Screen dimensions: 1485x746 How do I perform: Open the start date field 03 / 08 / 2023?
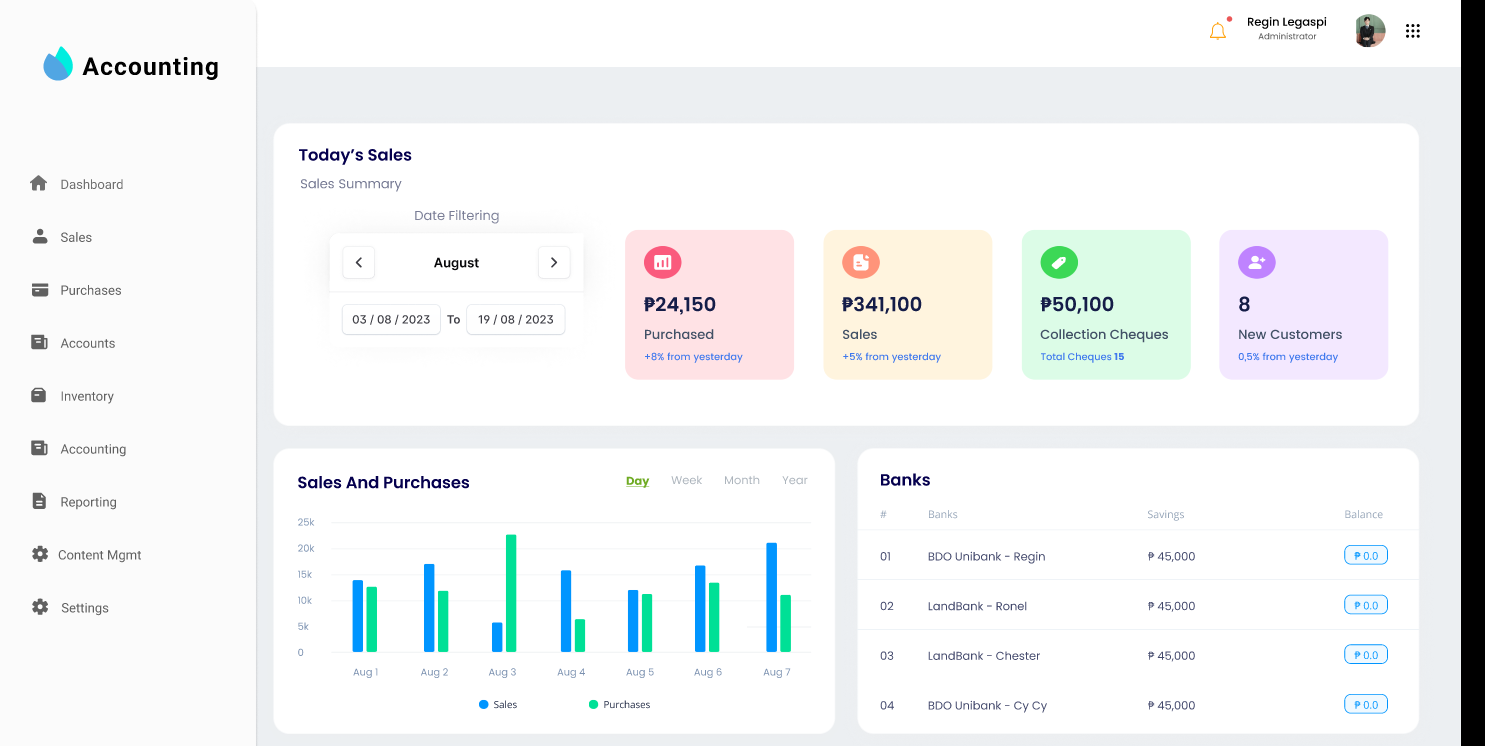pos(391,320)
